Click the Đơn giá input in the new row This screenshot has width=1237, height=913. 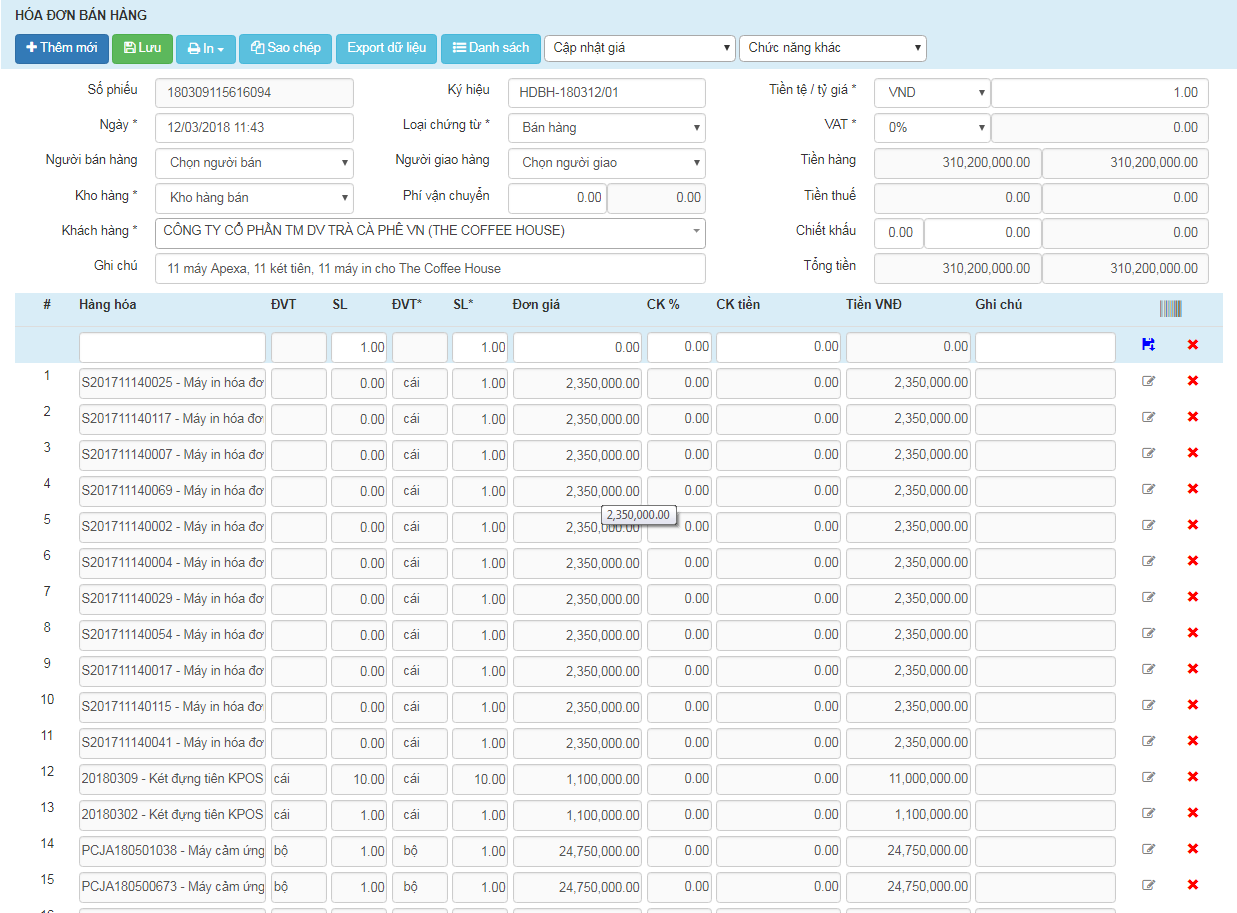(x=577, y=347)
